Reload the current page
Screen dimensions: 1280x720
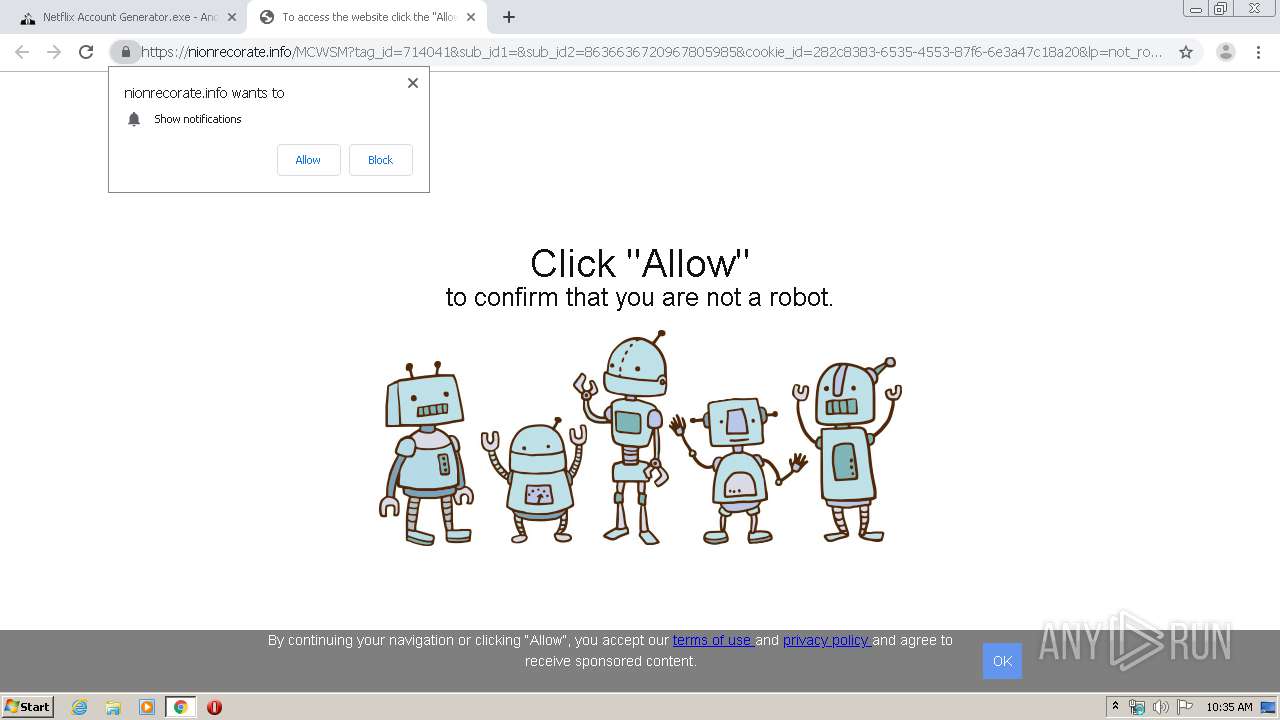[x=86, y=52]
